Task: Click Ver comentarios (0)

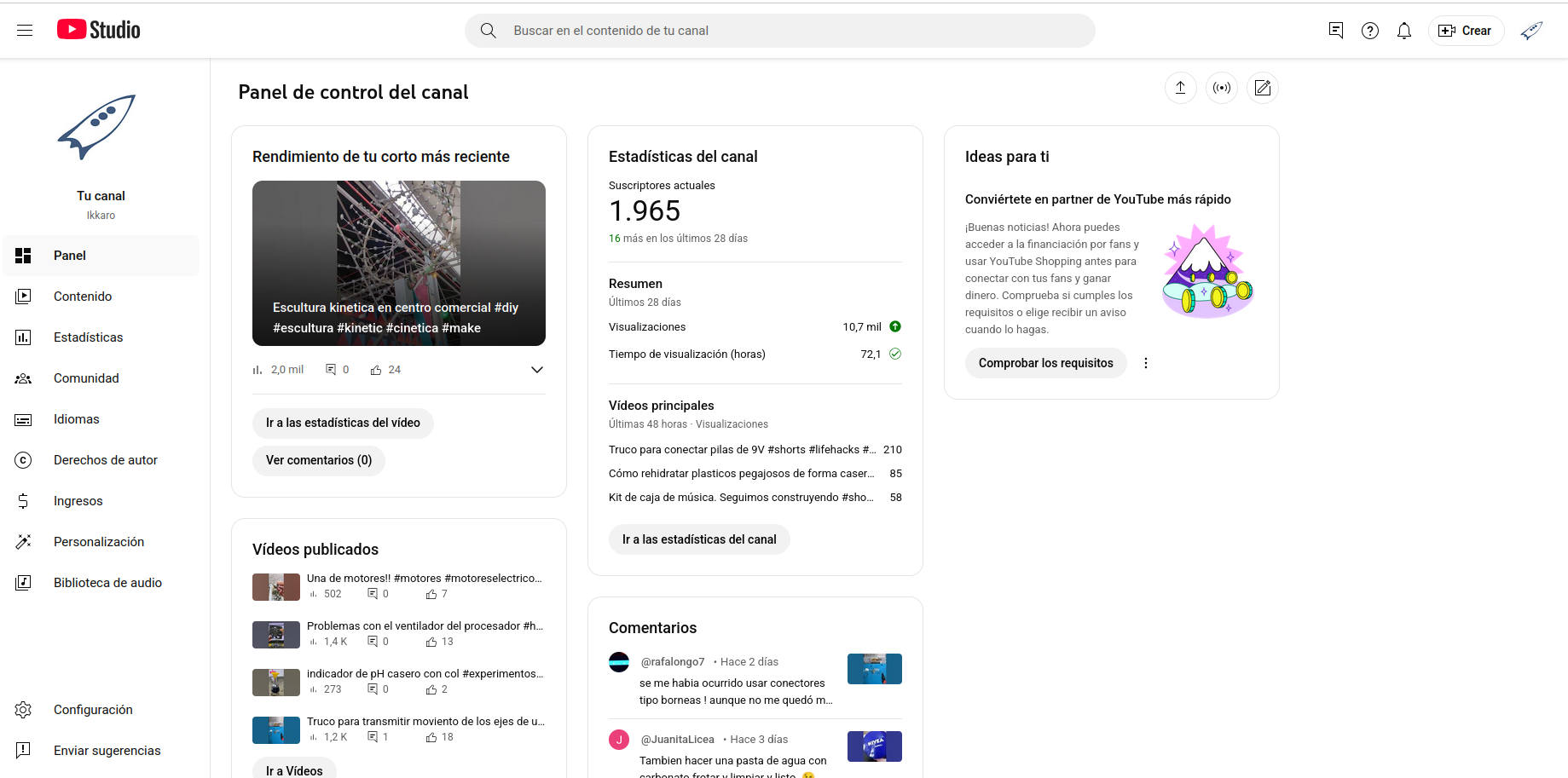Action: click(x=318, y=460)
